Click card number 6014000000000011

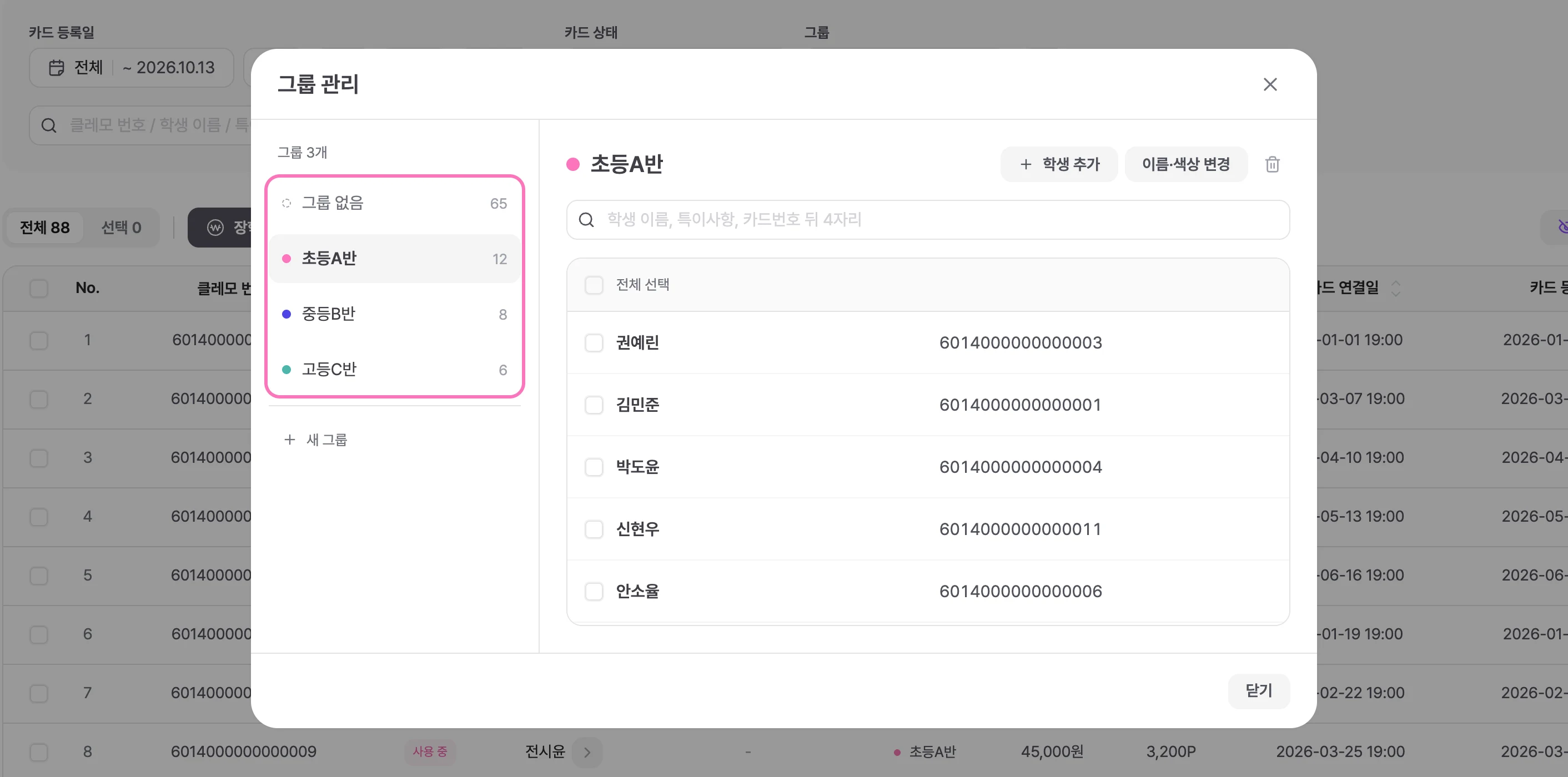pos(1020,529)
